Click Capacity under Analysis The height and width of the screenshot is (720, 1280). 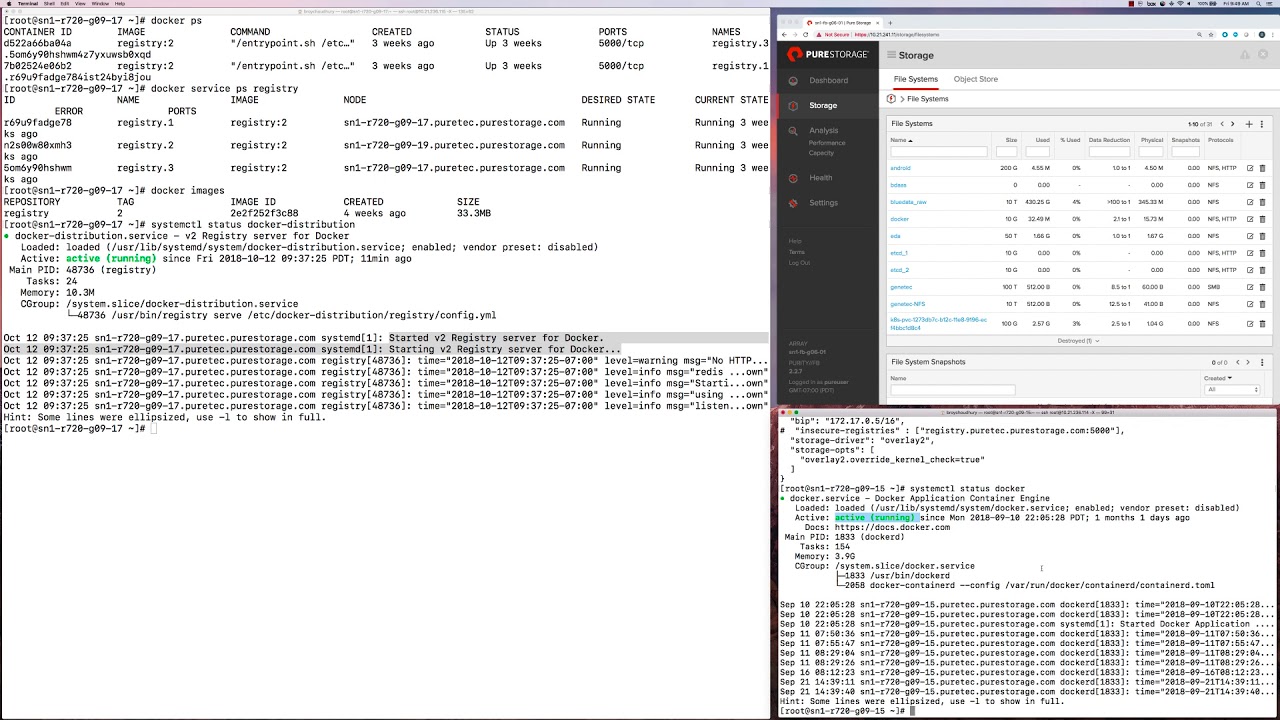pos(821,153)
